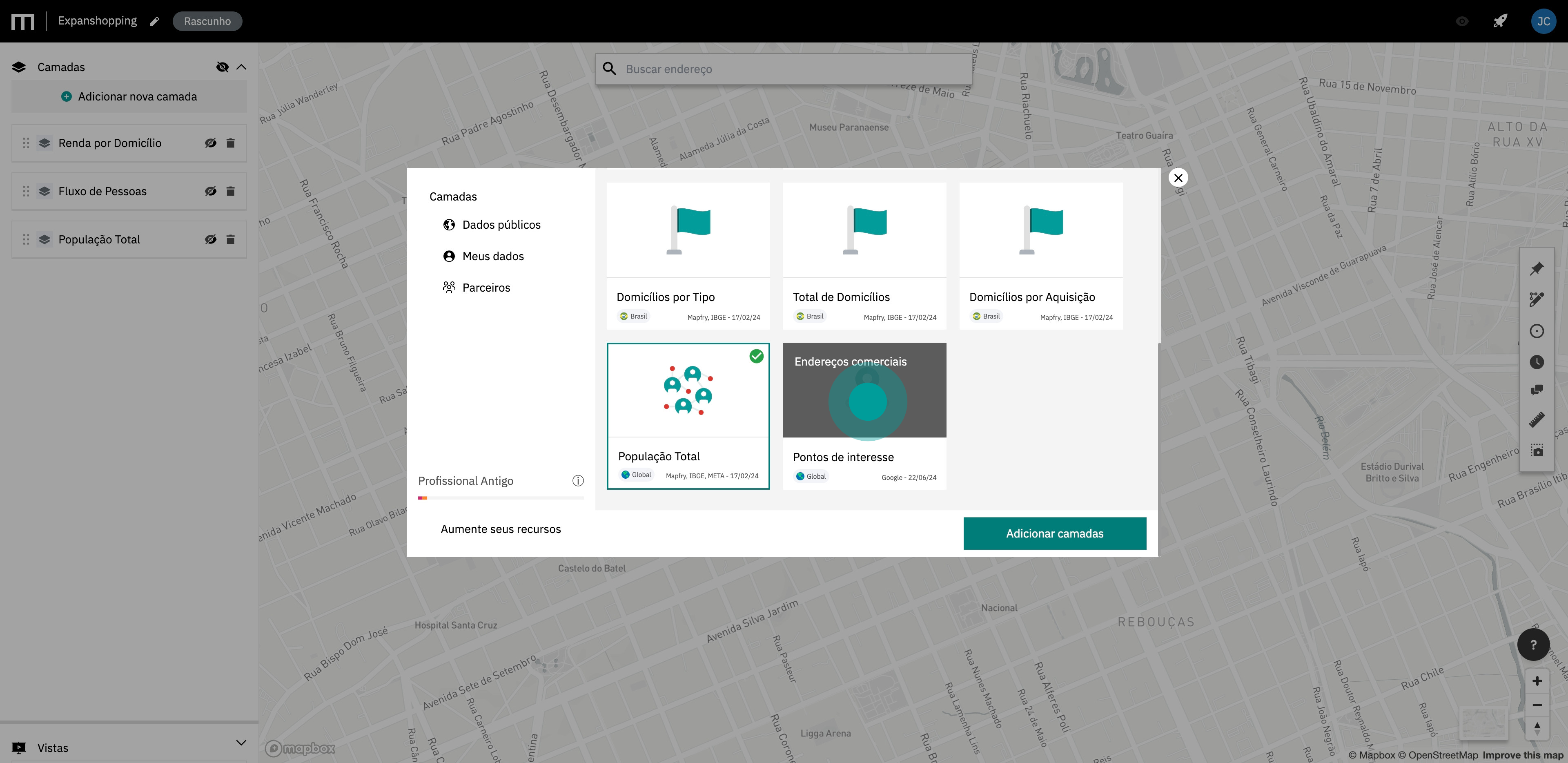
Task: Toggle visibility of Renda por Domicílio layer
Action: 211,143
